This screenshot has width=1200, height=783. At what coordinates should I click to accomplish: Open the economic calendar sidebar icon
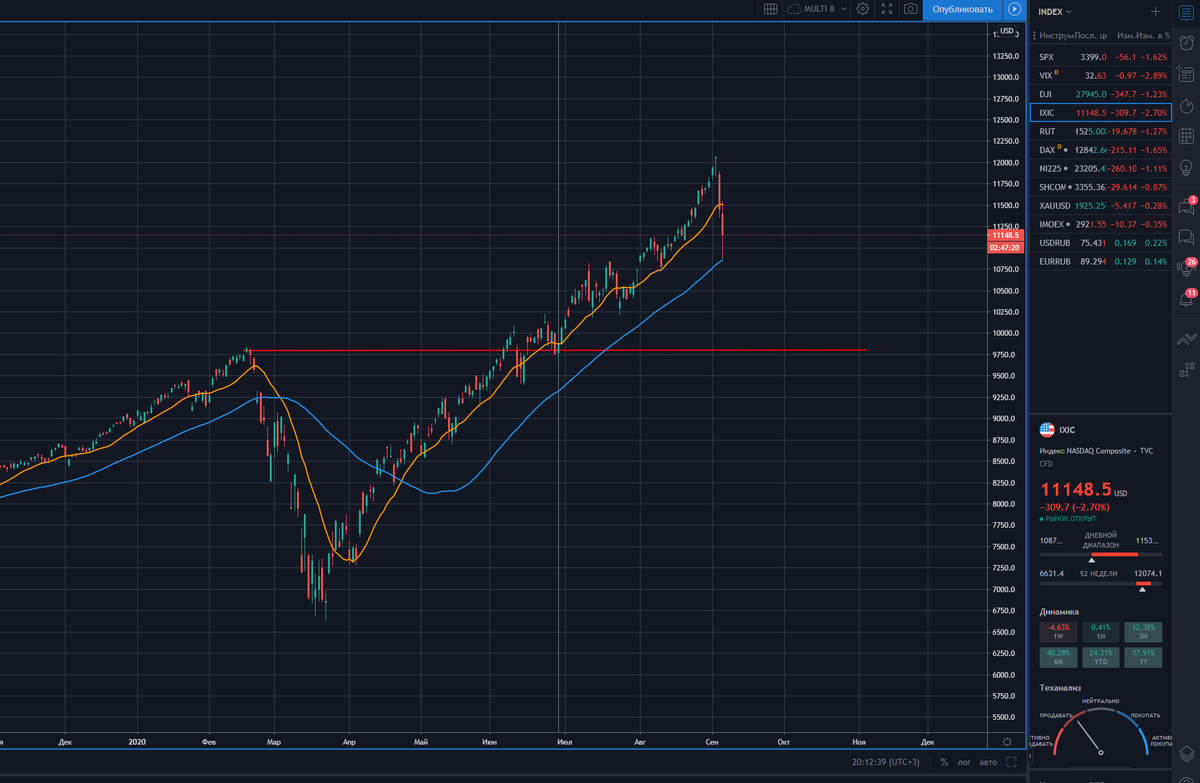pyautogui.click(x=1186, y=136)
